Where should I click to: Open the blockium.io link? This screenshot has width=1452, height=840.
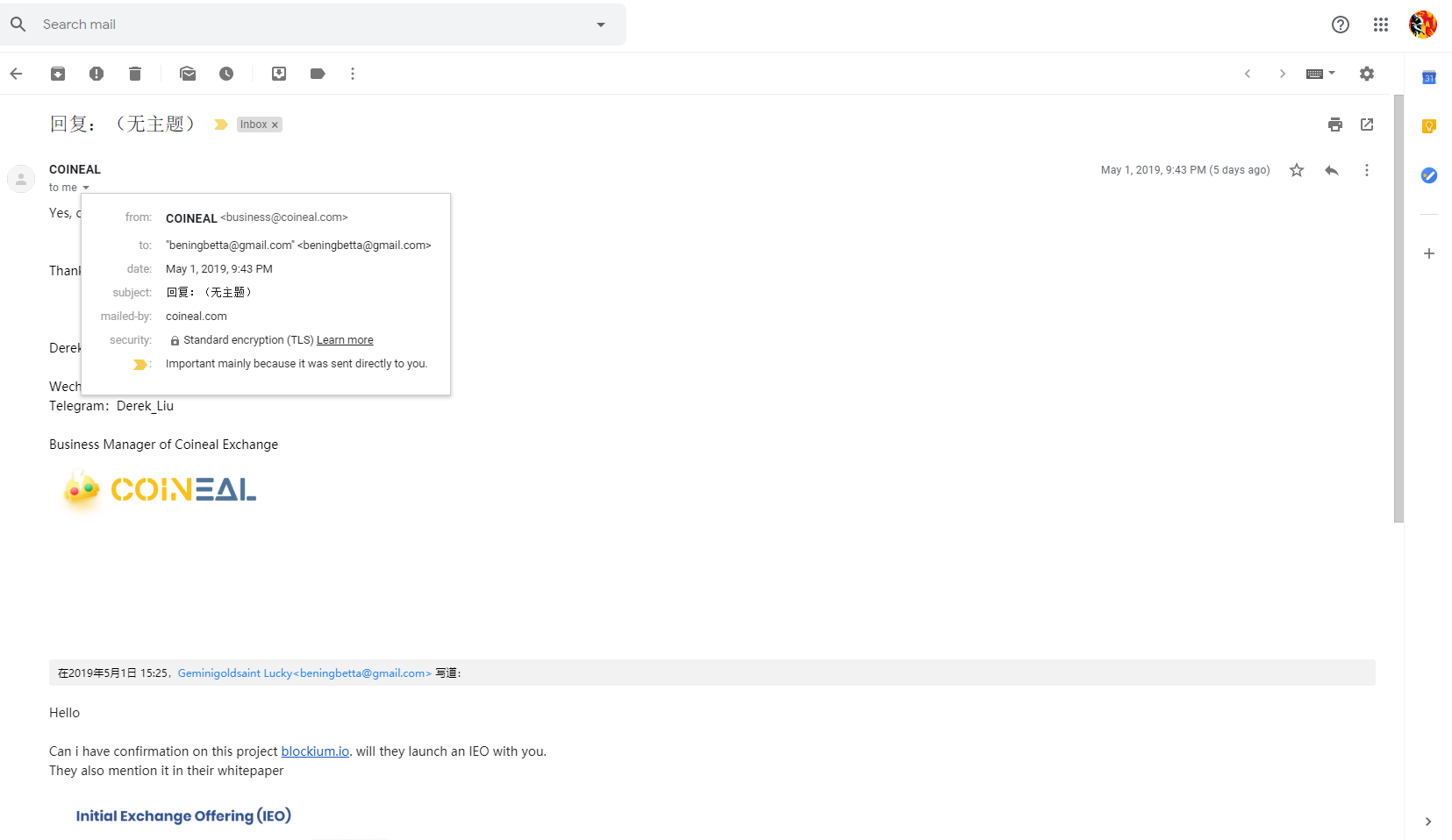coord(315,751)
